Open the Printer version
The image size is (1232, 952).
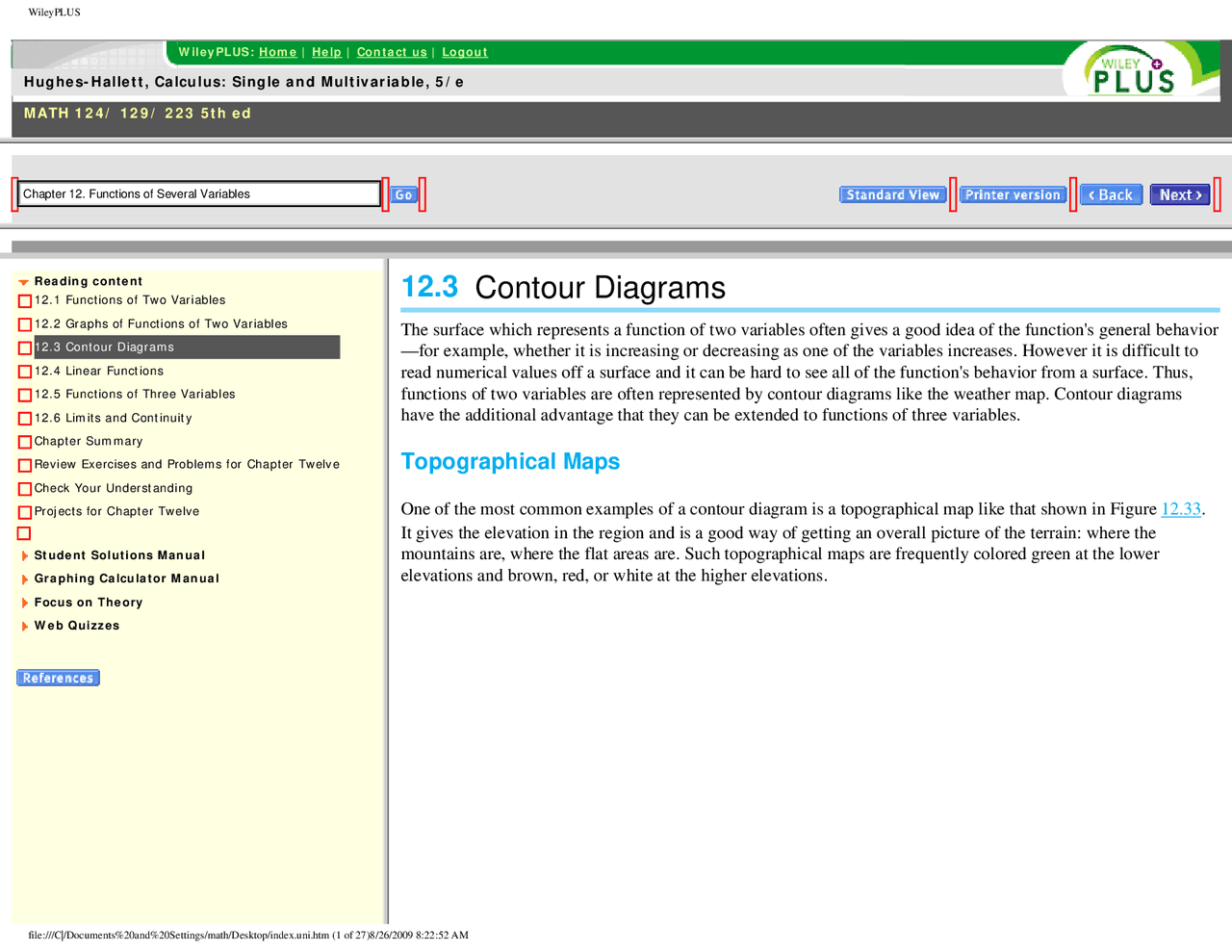pyautogui.click(x=1012, y=194)
